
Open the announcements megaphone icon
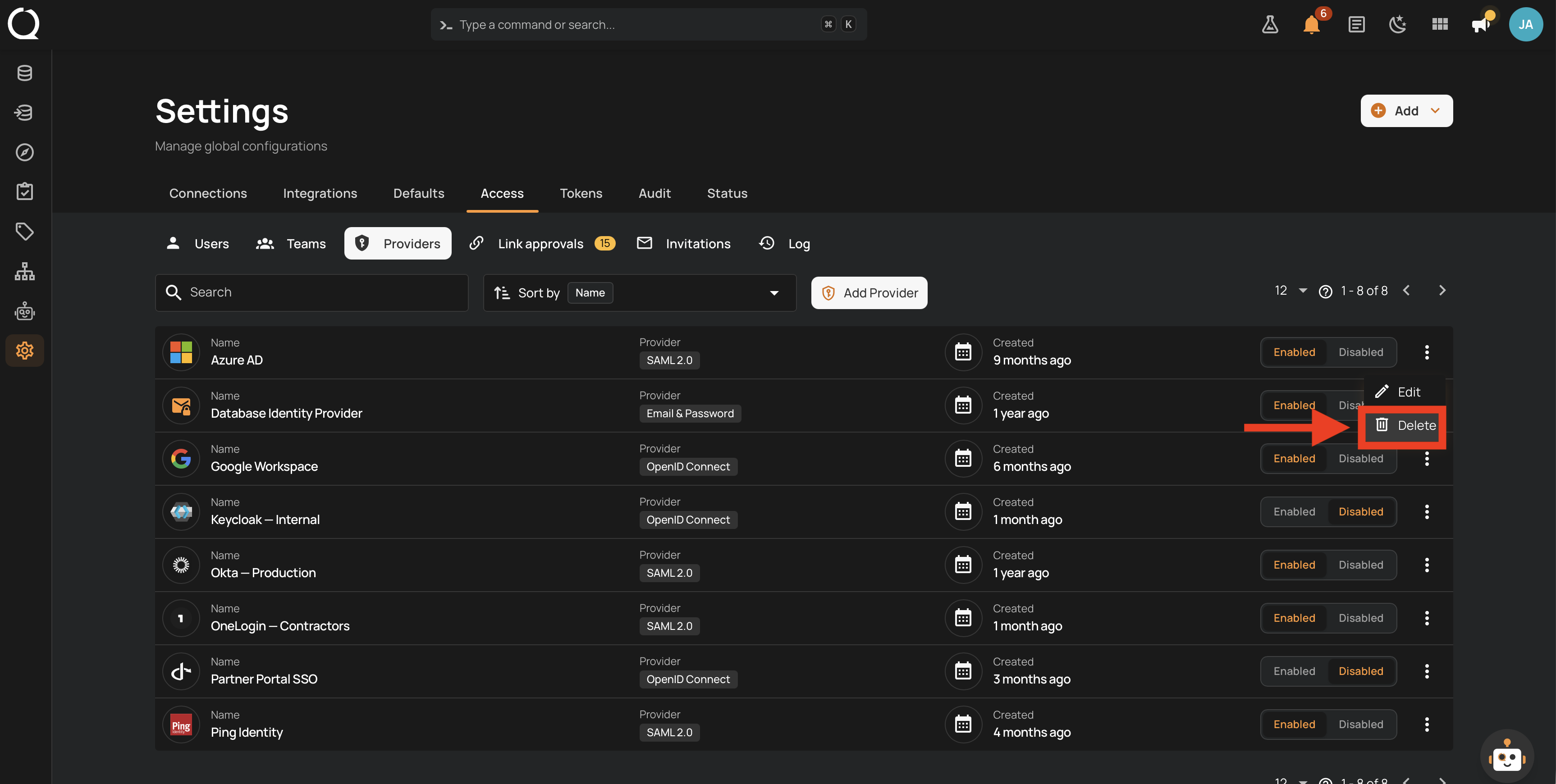tap(1481, 25)
